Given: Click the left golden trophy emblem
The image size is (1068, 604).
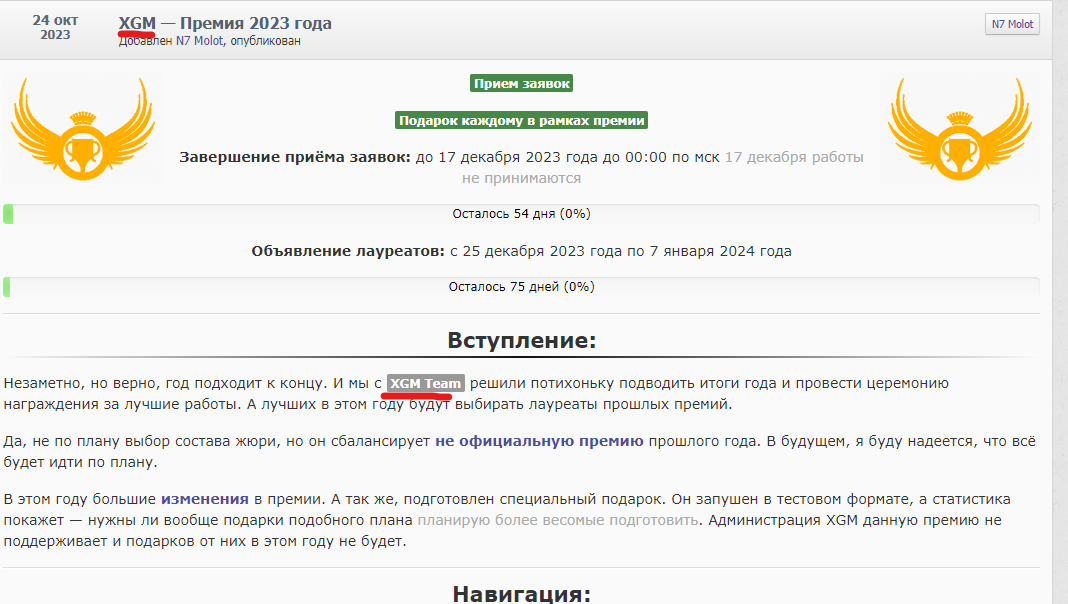Looking at the screenshot, I should [83, 129].
